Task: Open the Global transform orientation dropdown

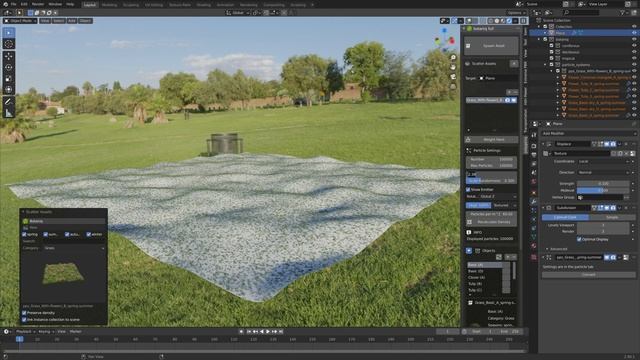Action: coord(238,13)
